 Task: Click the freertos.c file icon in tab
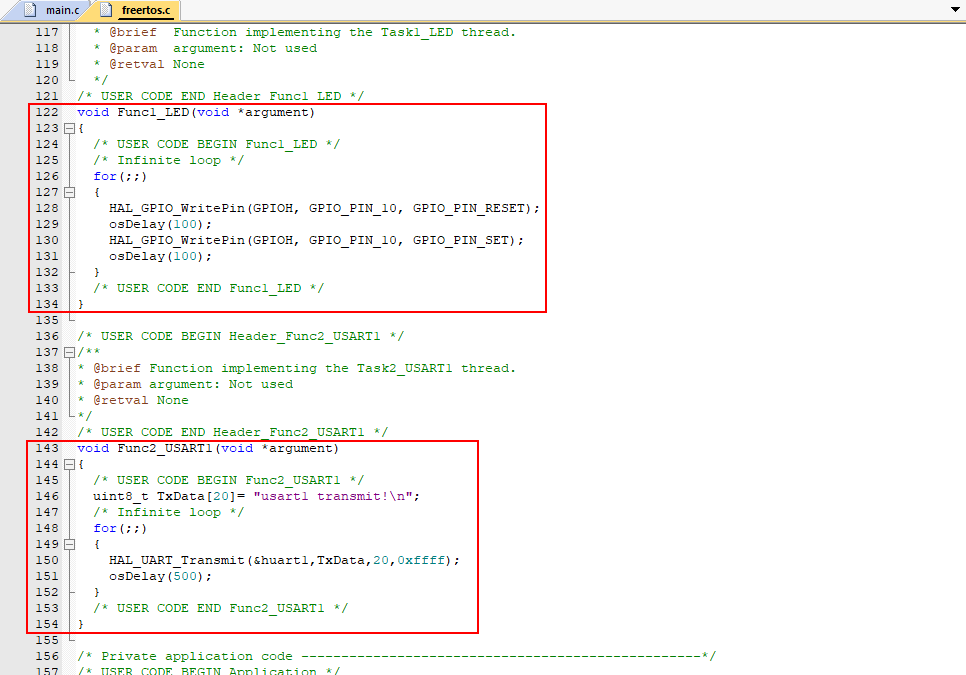[107, 10]
